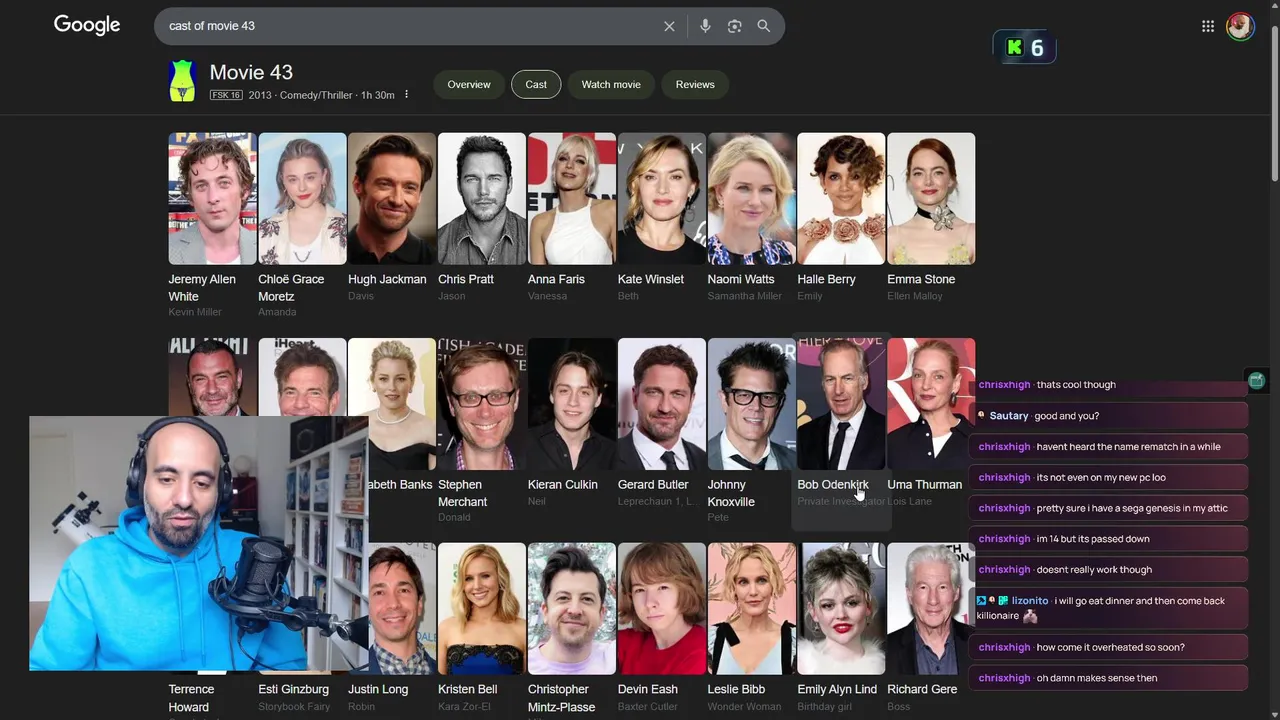Viewport: 1280px width, 720px height.
Task: Click the magnifying glass search icon
Action: tap(764, 26)
